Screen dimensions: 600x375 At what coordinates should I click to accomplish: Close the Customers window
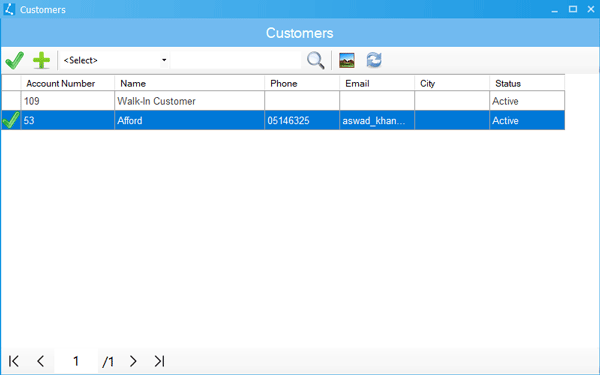point(591,9)
